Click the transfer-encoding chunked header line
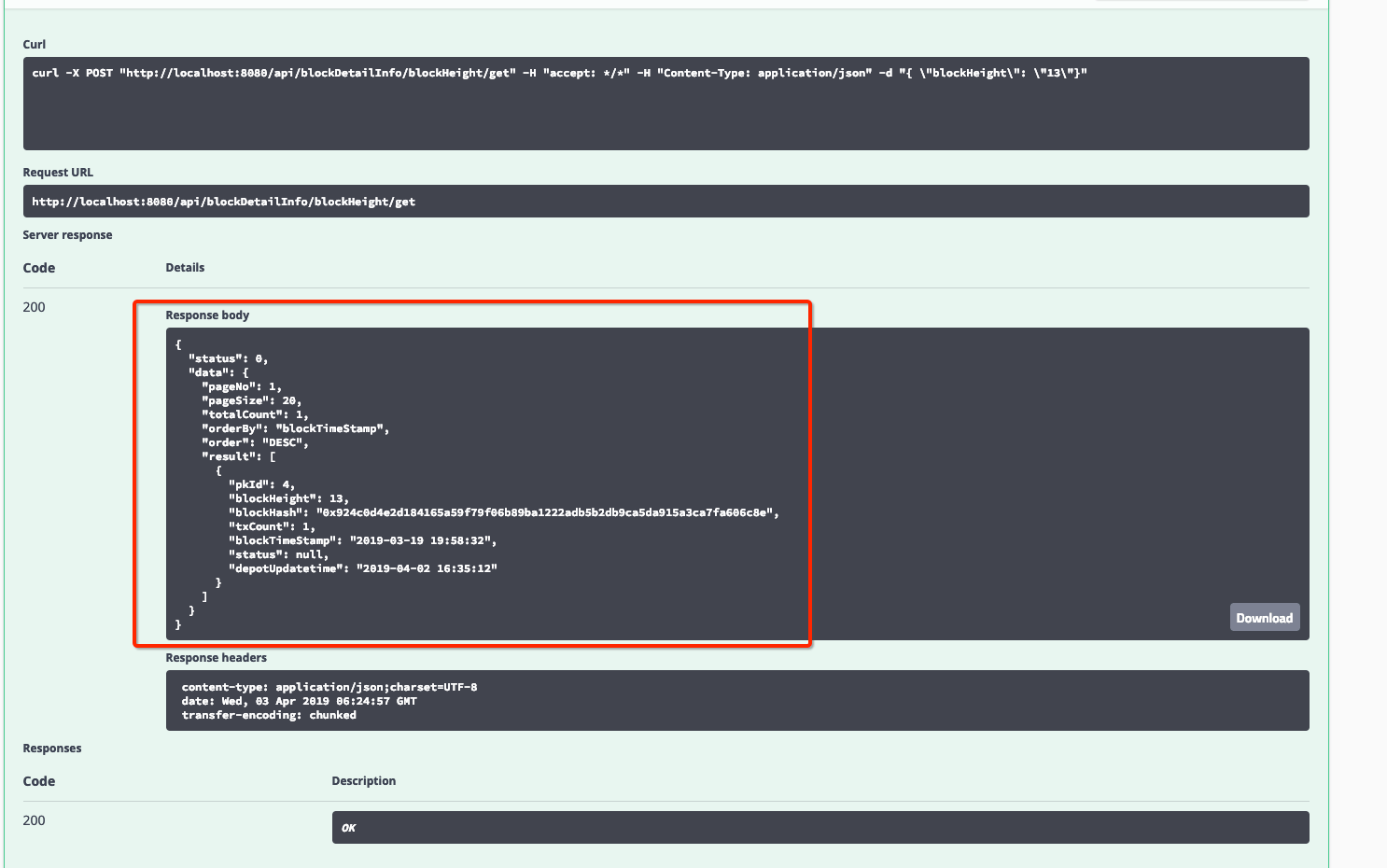 (269, 715)
